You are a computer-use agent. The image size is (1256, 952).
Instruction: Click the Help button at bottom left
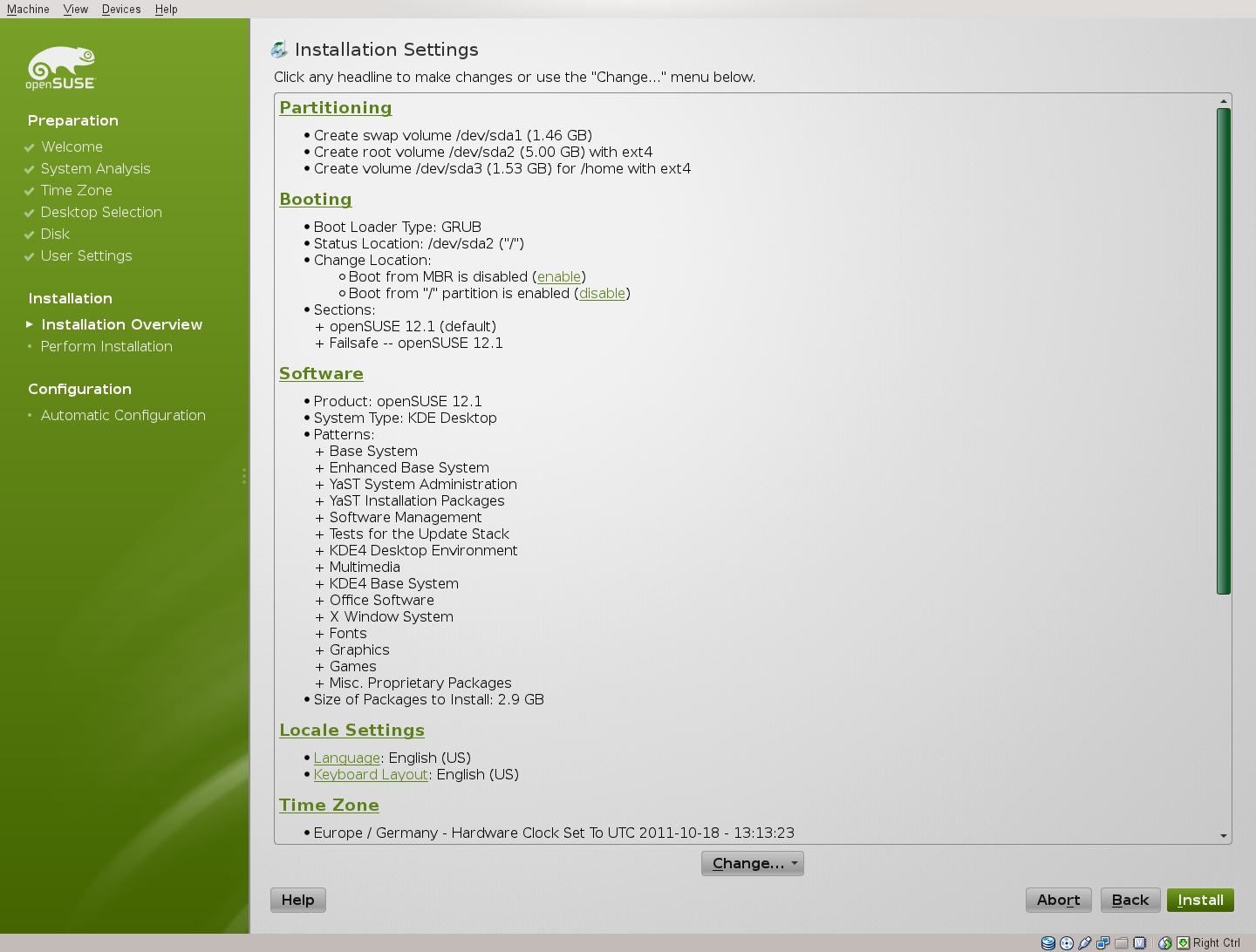tap(298, 900)
